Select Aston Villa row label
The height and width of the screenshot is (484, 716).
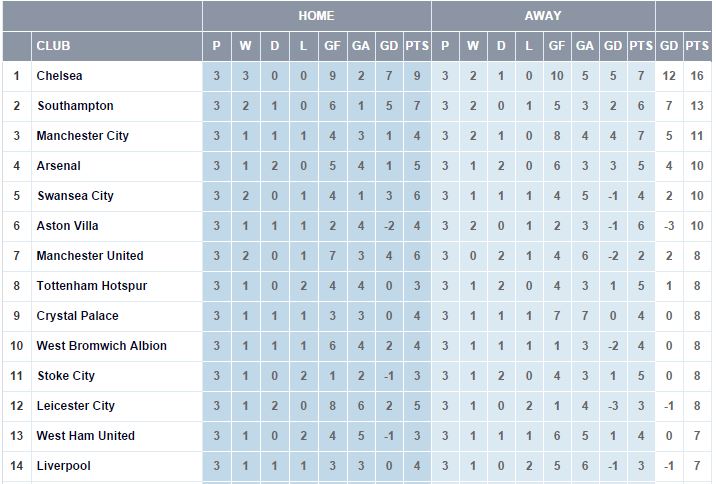[67, 226]
